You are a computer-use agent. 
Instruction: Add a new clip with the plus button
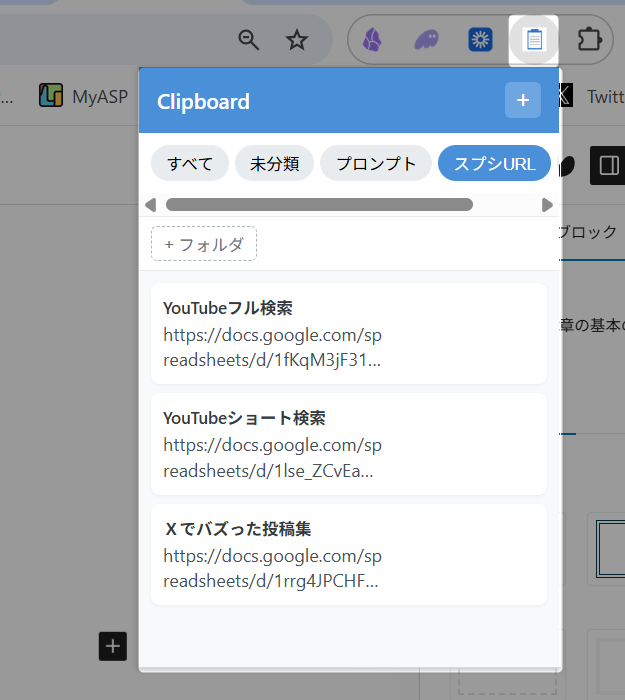point(522,101)
